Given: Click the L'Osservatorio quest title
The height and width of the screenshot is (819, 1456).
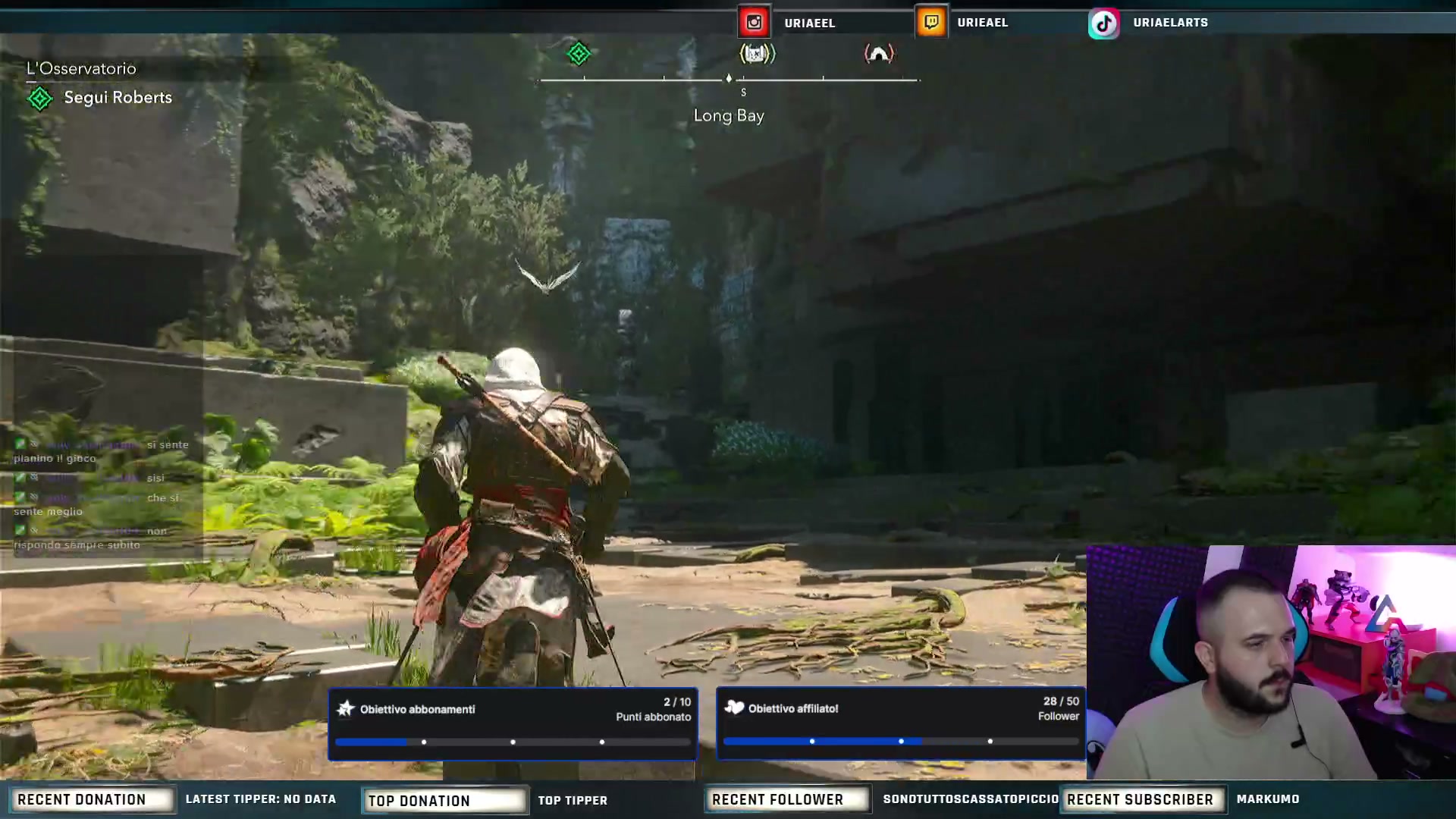Looking at the screenshot, I should (x=81, y=69).
